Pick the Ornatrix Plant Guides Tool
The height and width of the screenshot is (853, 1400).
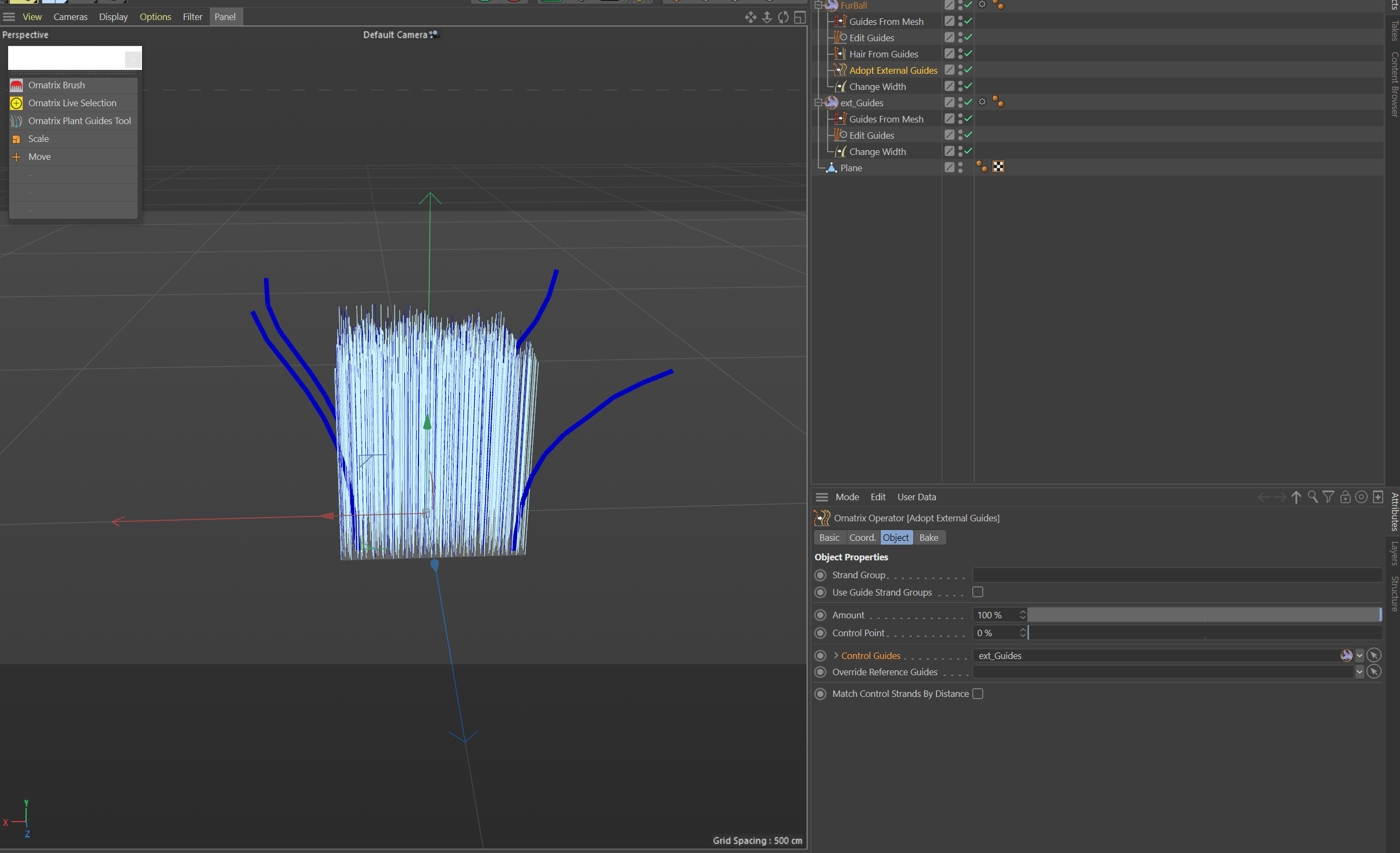(x=79, y=121)
